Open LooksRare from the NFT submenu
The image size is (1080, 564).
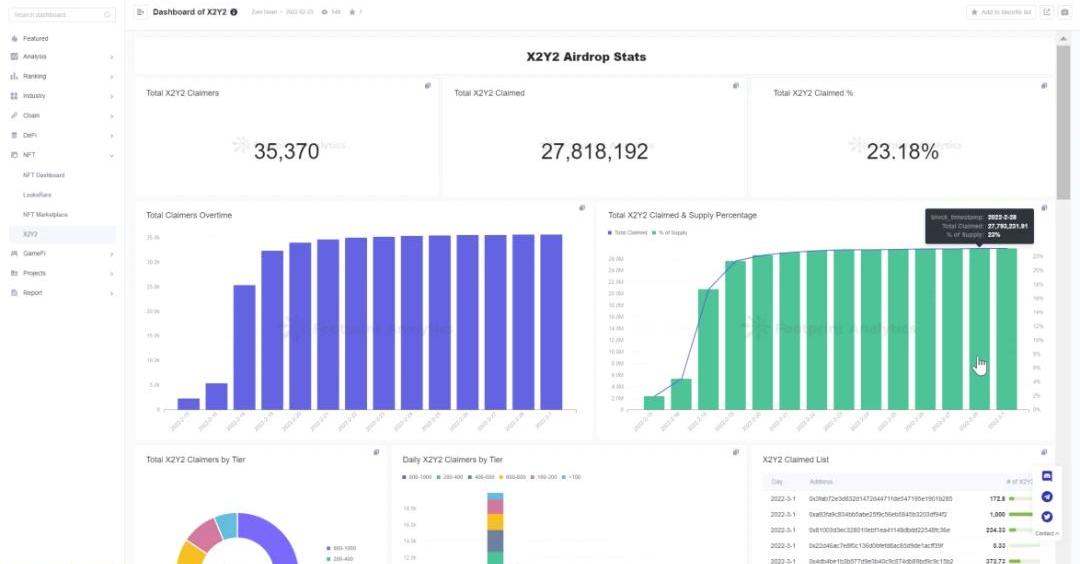37,195
